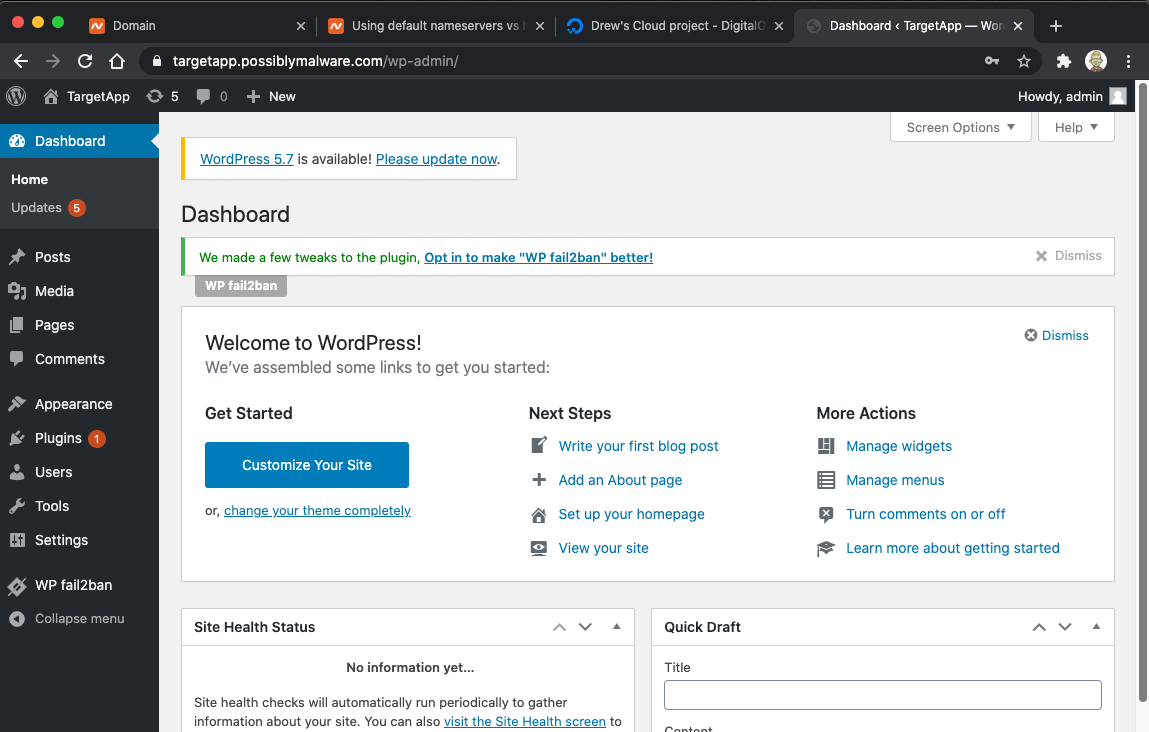This screenshot has height=732, width=1149.
Task: Open browser extensions puzzle icon
Action: coord(1063,61)
